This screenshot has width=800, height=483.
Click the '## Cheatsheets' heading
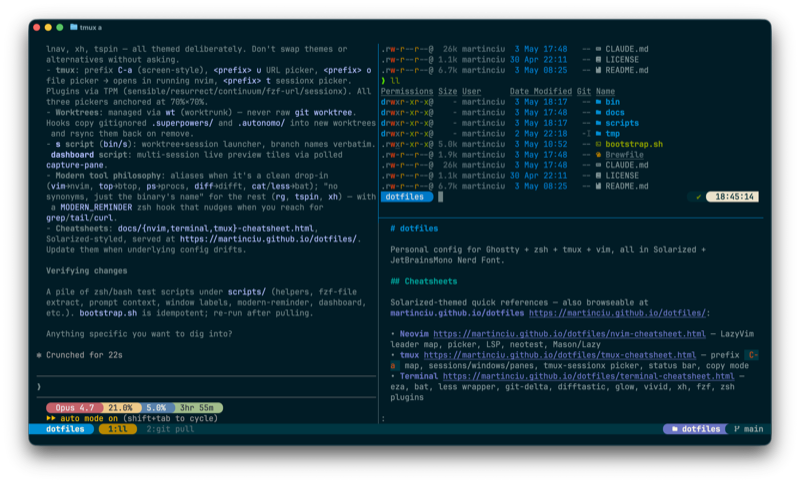pos(423,282)
